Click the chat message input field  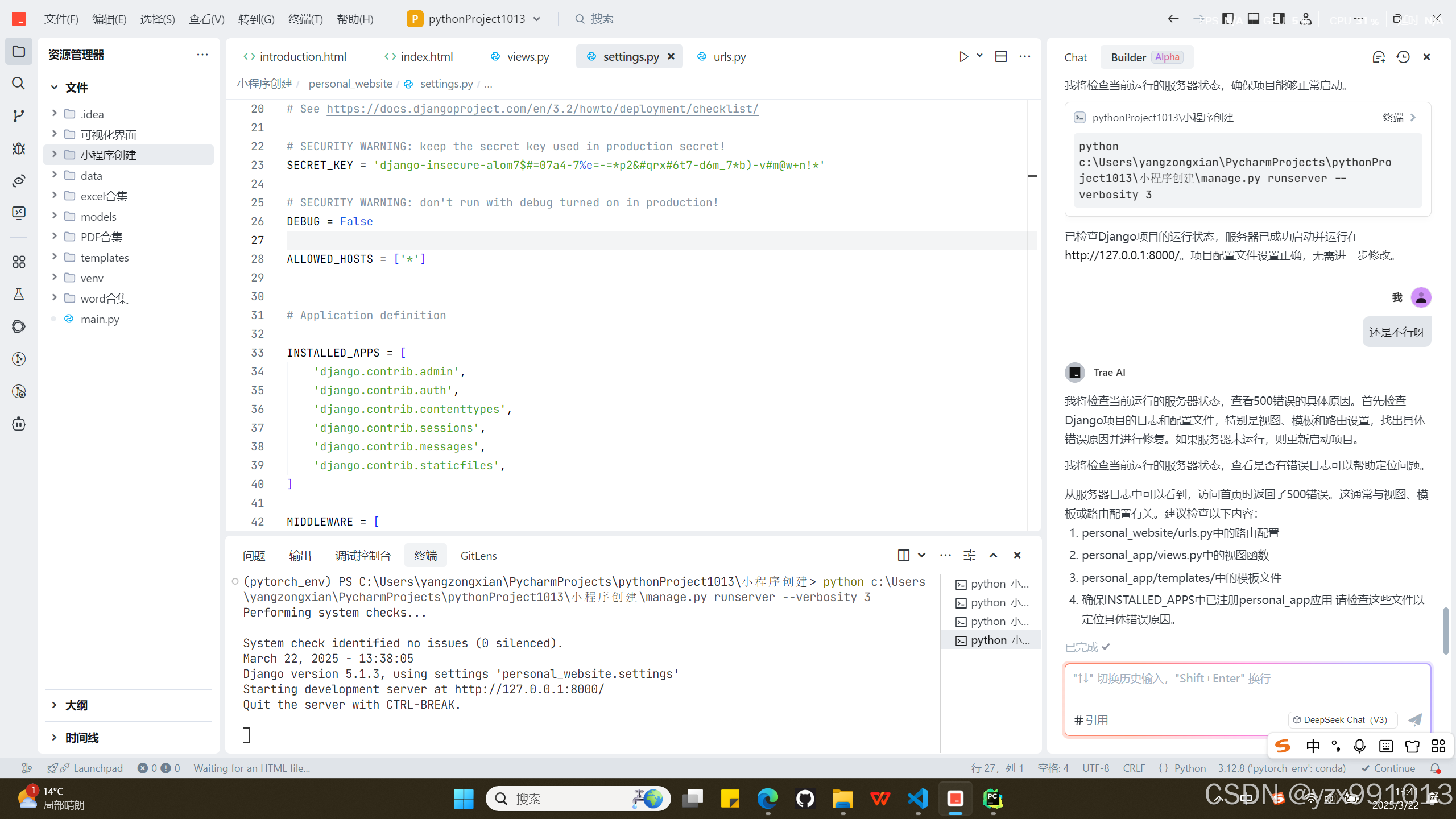pyautogui.click(x=1246, y=688)
